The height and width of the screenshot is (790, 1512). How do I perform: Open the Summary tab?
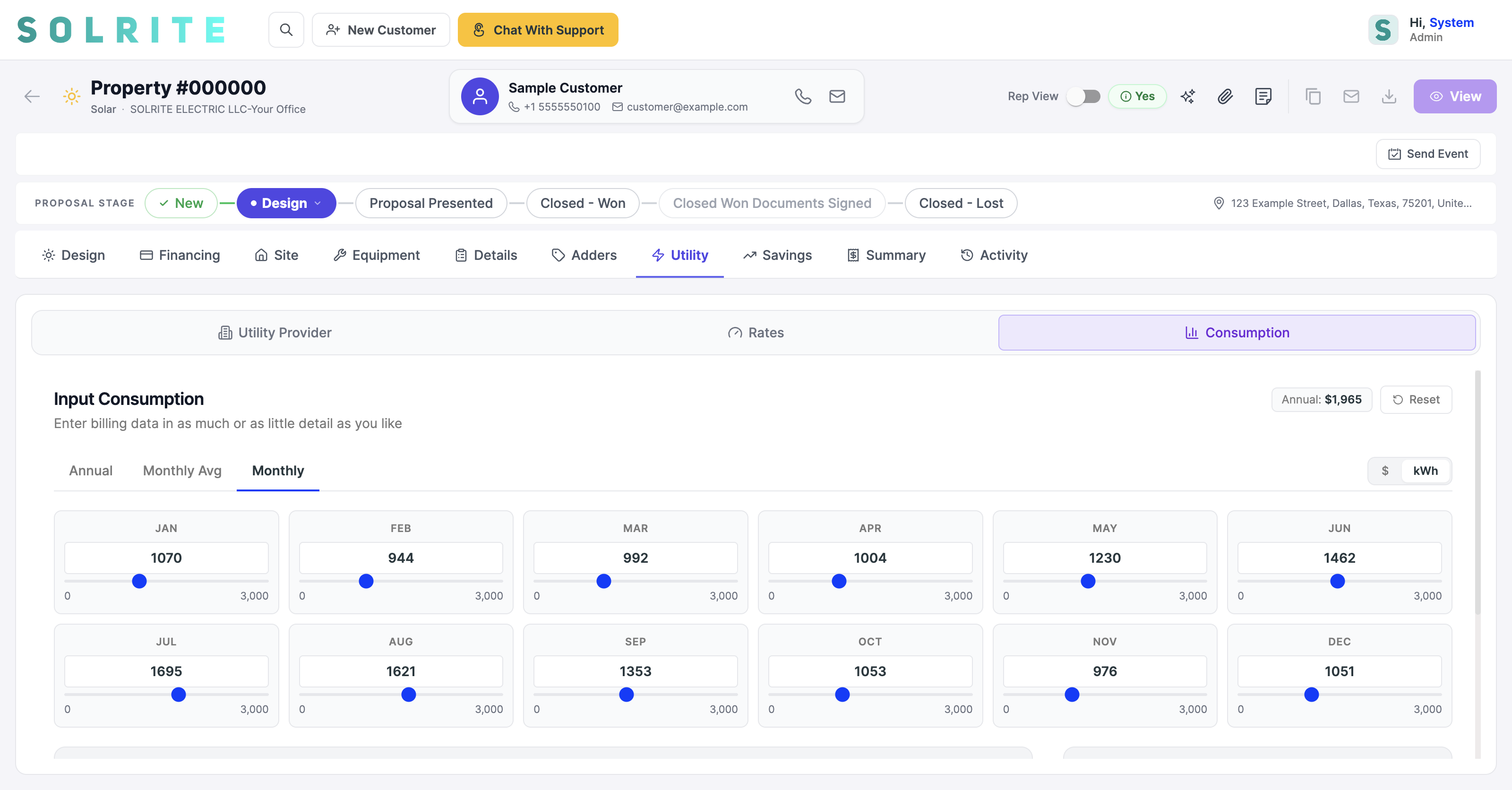[x=886, y=255]
